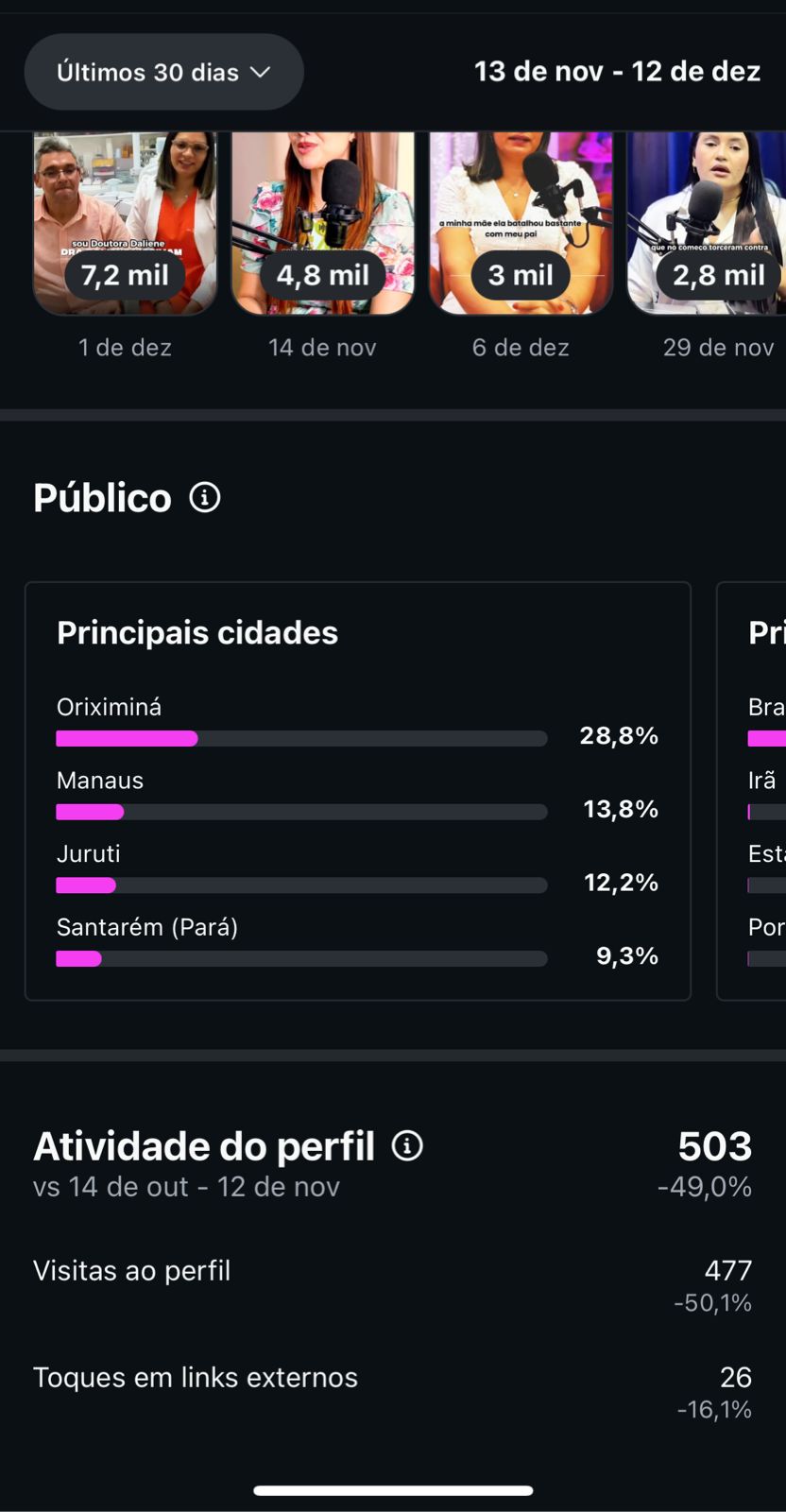Open the 2,8 mil video from 29 de nov
Screen dimensions: 786x1512
click(x=709, y=223)
